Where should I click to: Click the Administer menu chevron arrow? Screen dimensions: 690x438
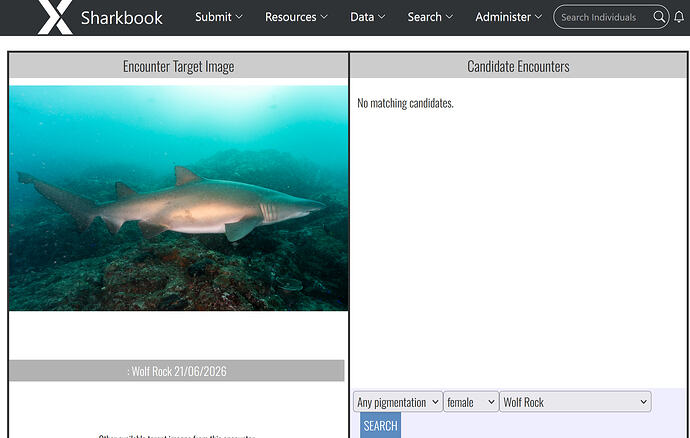[x=538, y=17]
